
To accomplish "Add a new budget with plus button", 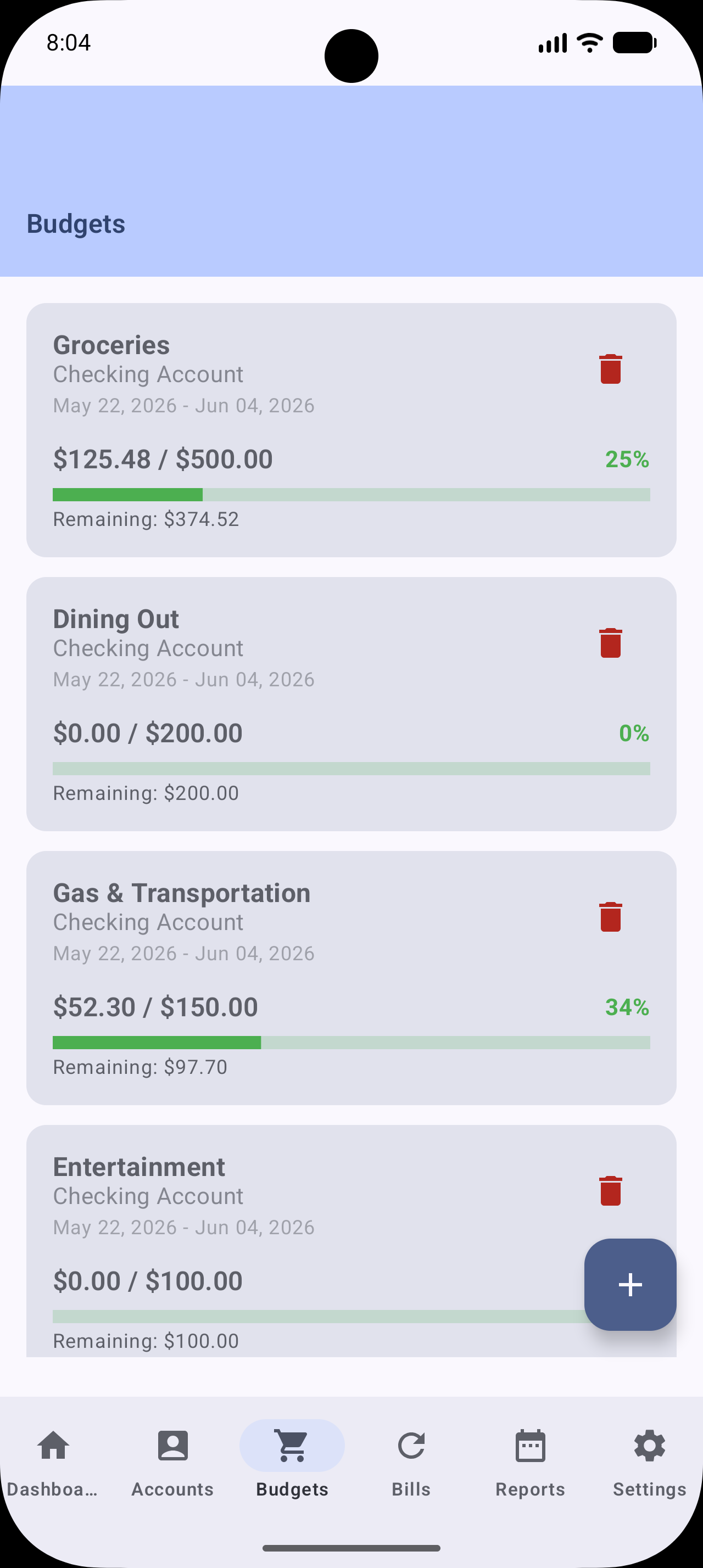I will (x=630, y=1284).
